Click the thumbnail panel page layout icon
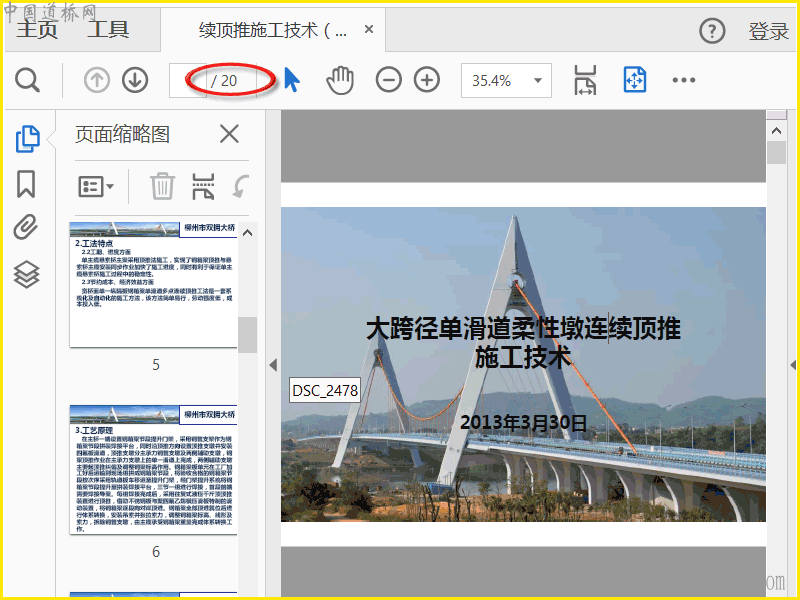Image resolution: width=800 pixels, height=600 pixels. (x=203, y=186)
